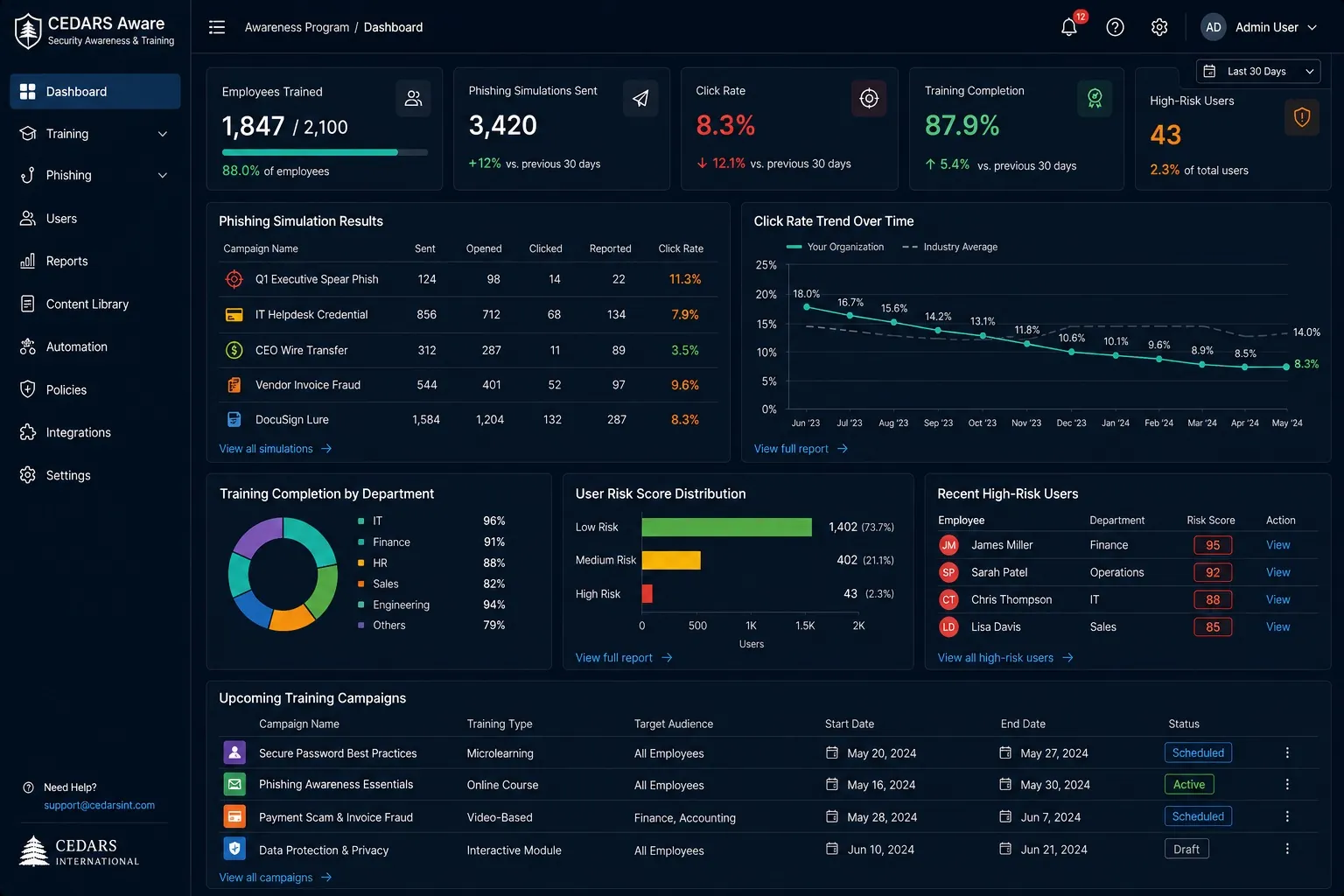The width and height of the screenshot is (1344, 896).
Task: Click View full report under Click Rate Trend
Action: click(x=801, y=449)
